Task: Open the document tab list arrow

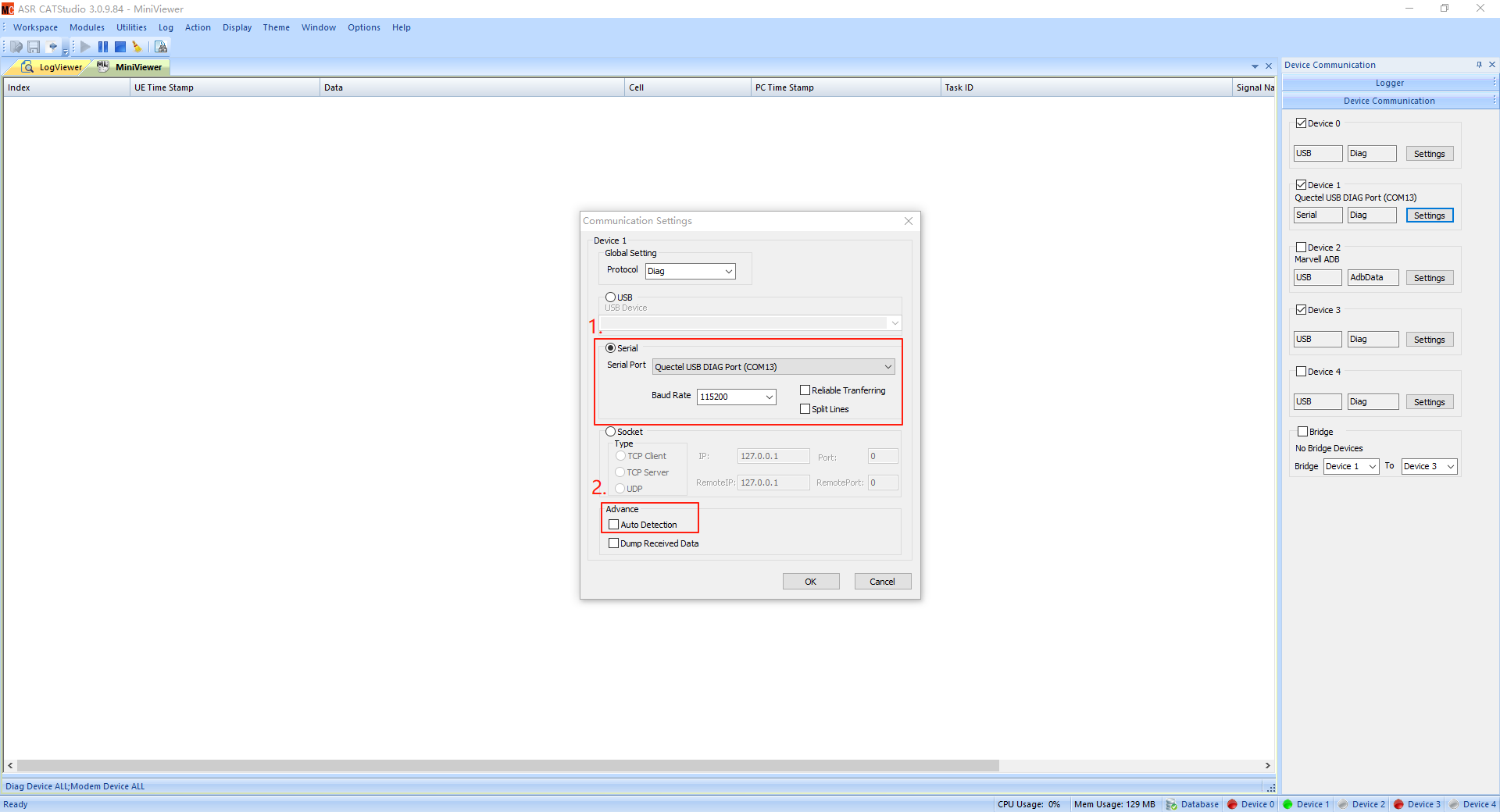Action: point(1255,66)
